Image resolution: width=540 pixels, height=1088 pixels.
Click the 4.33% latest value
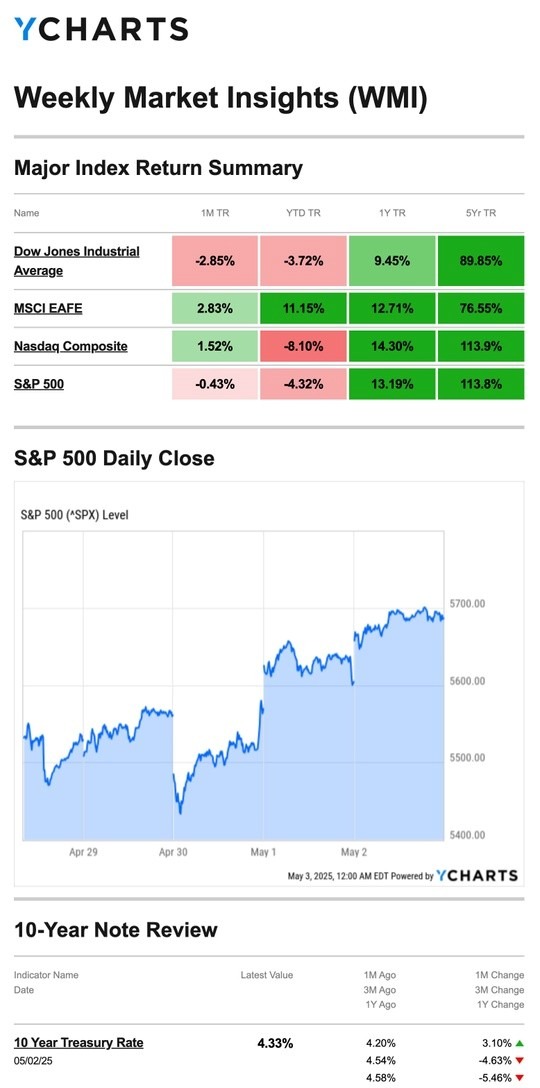click(x=273, y=1042)
